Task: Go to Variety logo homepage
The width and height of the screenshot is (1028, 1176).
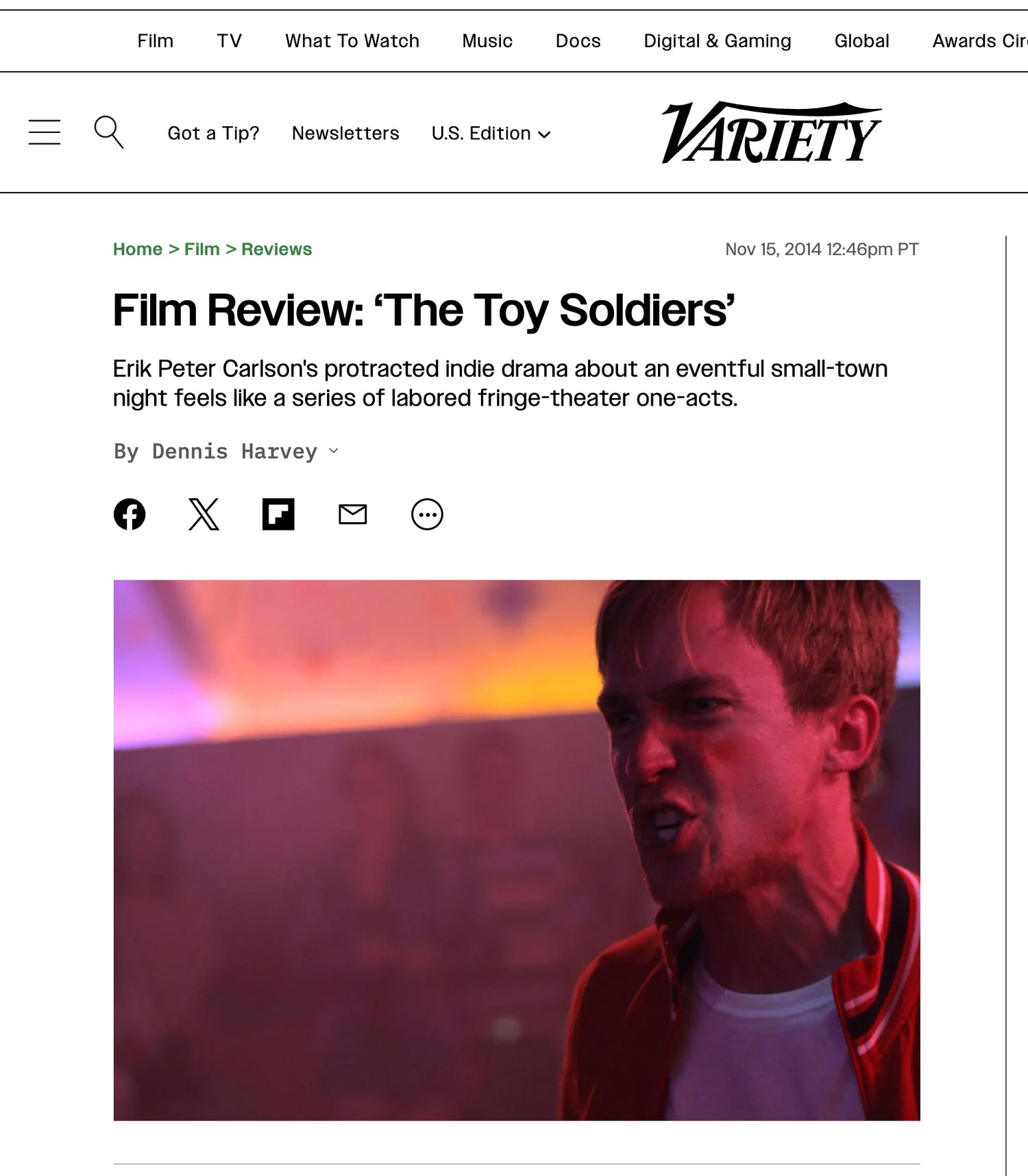Action: coord(771,132)
